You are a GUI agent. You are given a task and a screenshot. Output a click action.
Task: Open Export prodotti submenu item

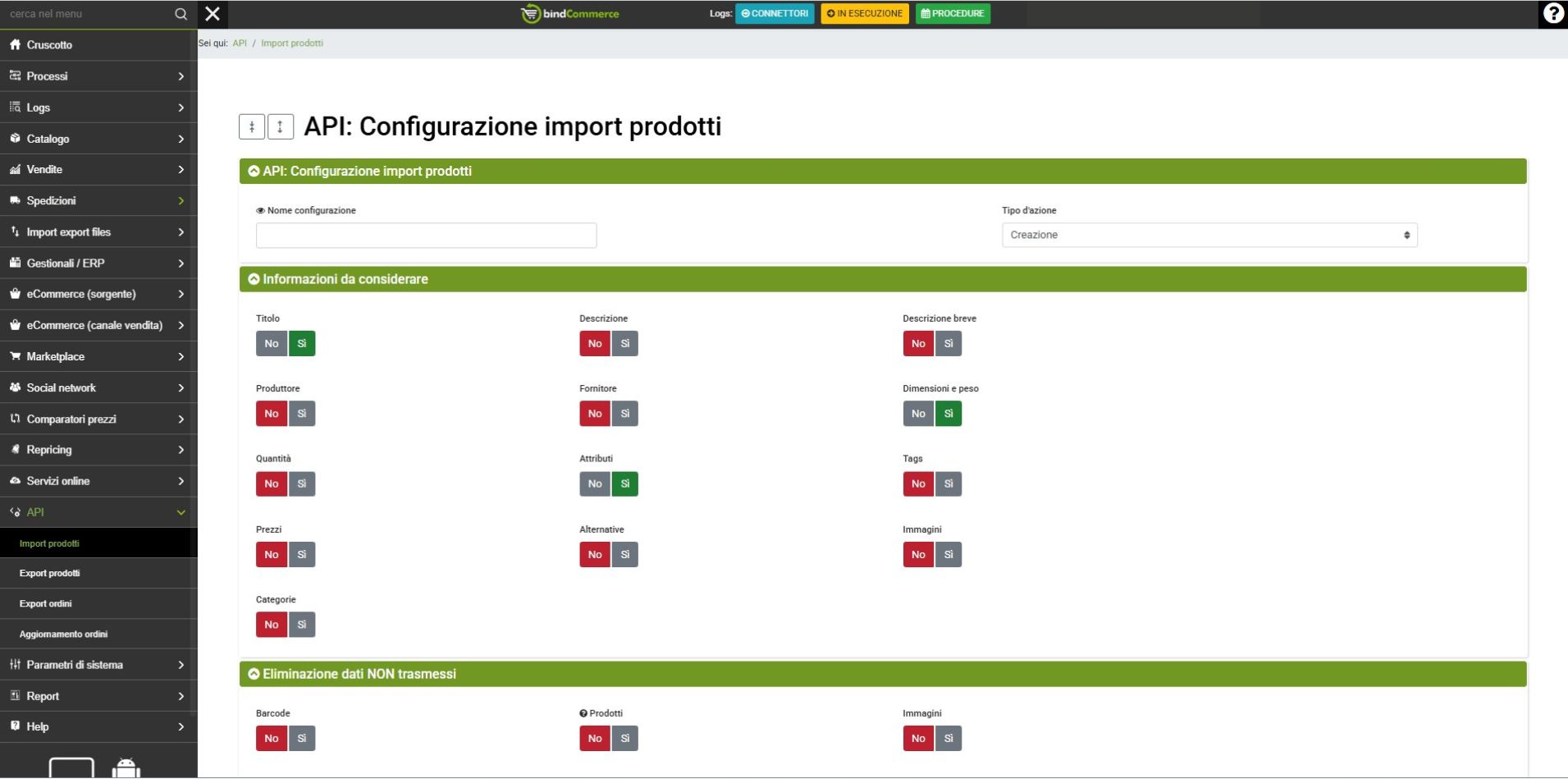point(50,574)
